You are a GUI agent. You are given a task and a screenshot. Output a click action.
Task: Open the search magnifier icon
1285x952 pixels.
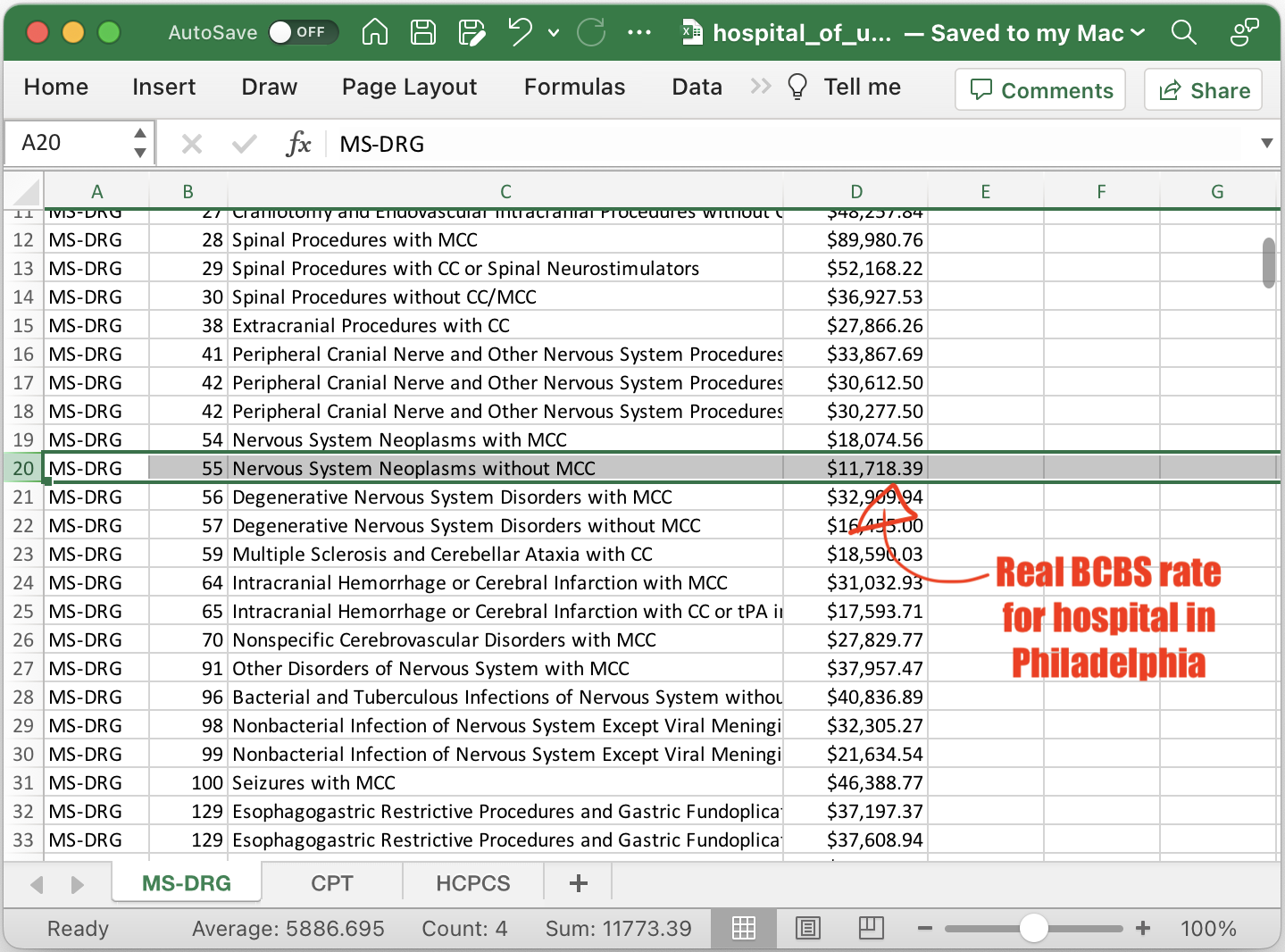pyautogui.click(x=1183, y=32)
